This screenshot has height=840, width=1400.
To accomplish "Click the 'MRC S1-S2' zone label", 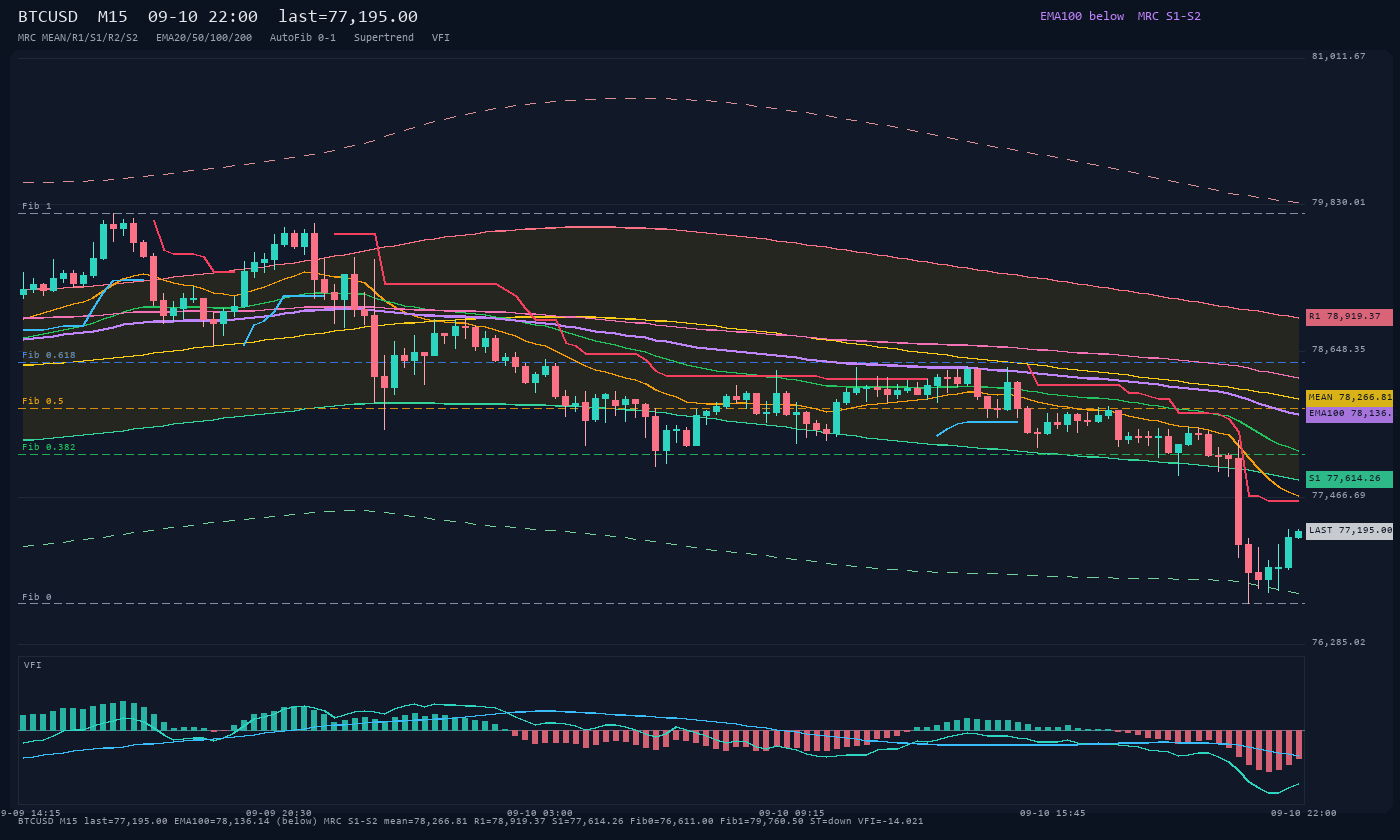I will point(1169,16).
